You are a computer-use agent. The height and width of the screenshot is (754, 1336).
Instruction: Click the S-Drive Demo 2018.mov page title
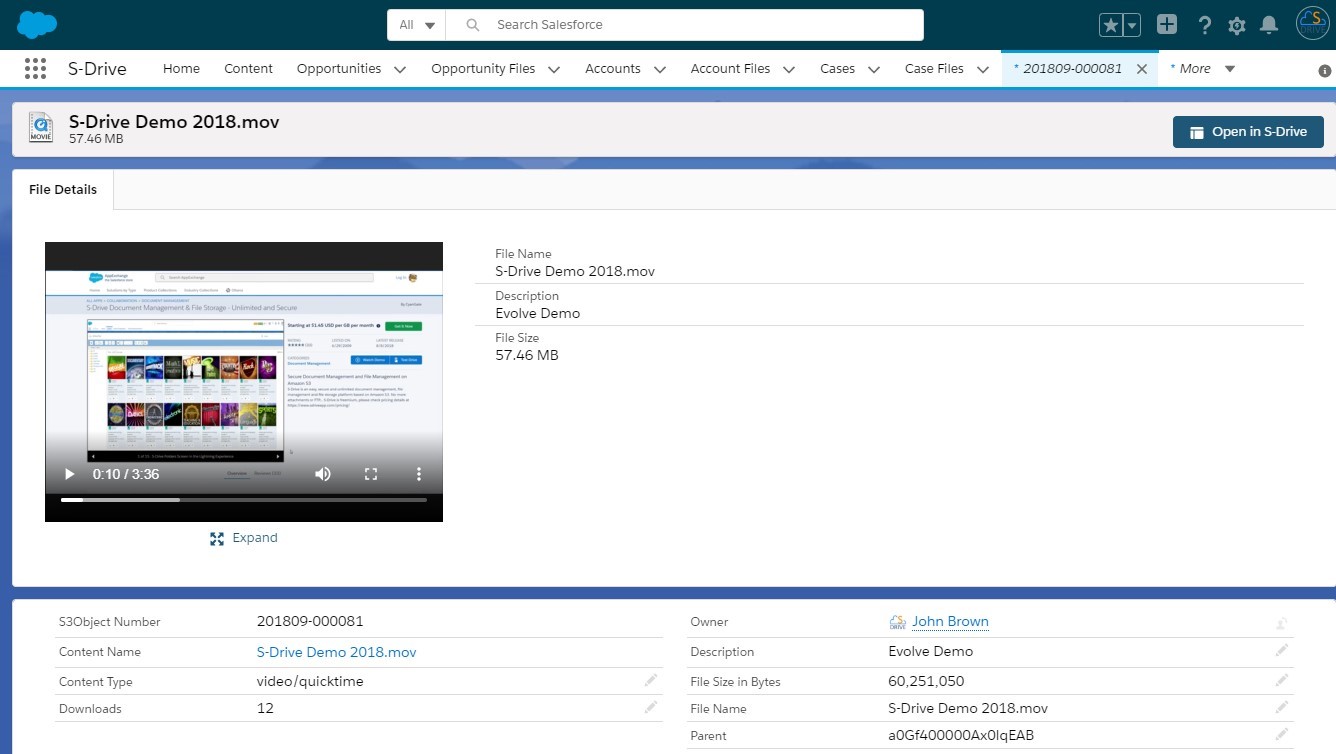click(x=174, y=122)
